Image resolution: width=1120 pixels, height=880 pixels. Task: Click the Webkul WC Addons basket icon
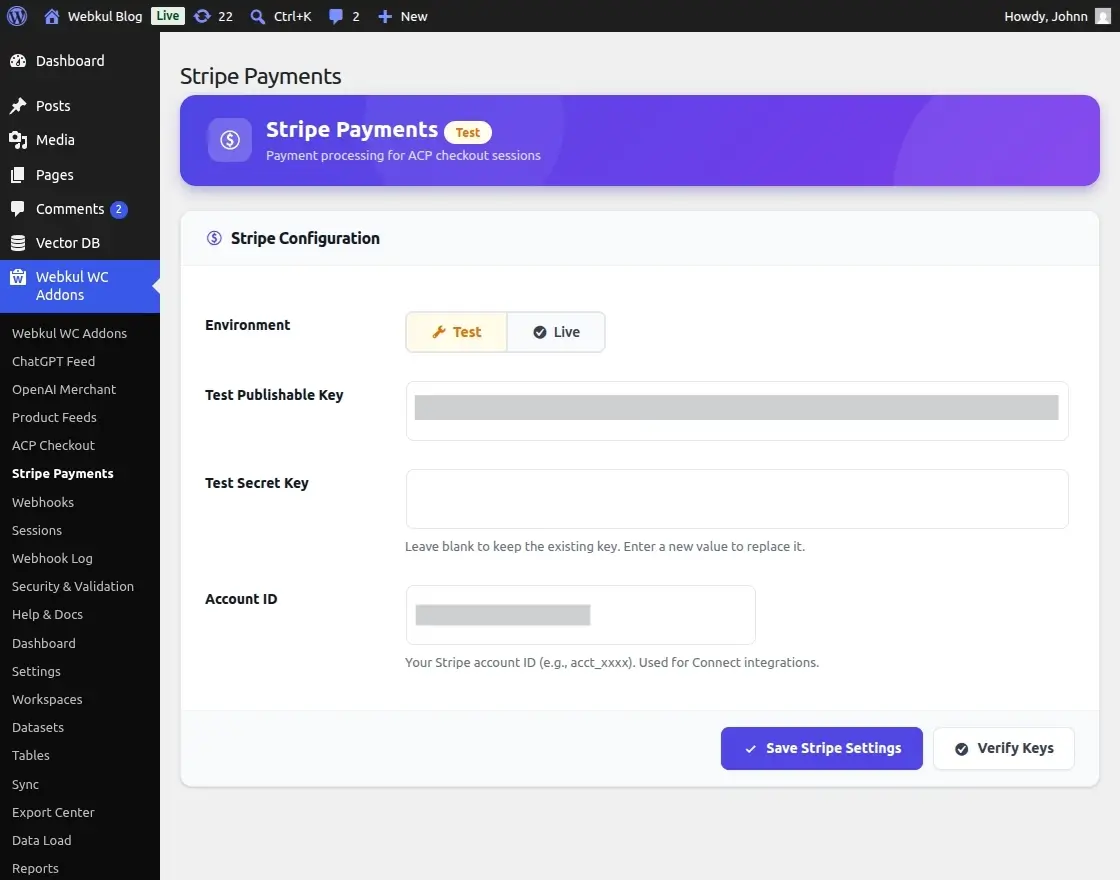coord(18,277)
